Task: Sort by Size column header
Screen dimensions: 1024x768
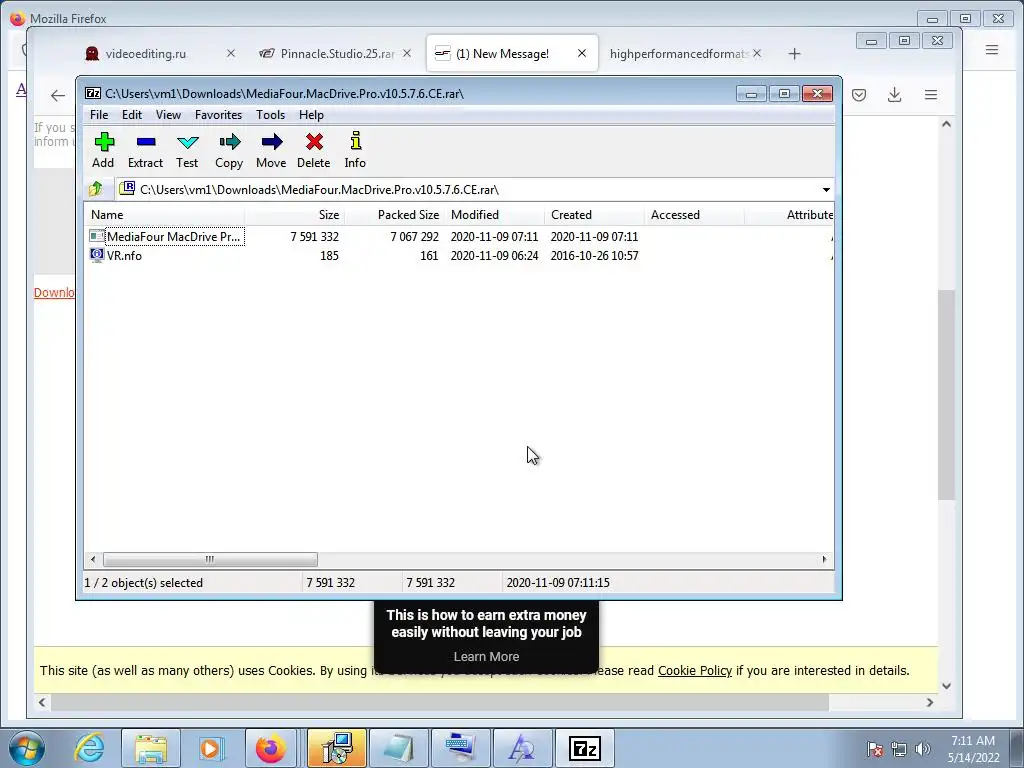Action: click(295, 215)
